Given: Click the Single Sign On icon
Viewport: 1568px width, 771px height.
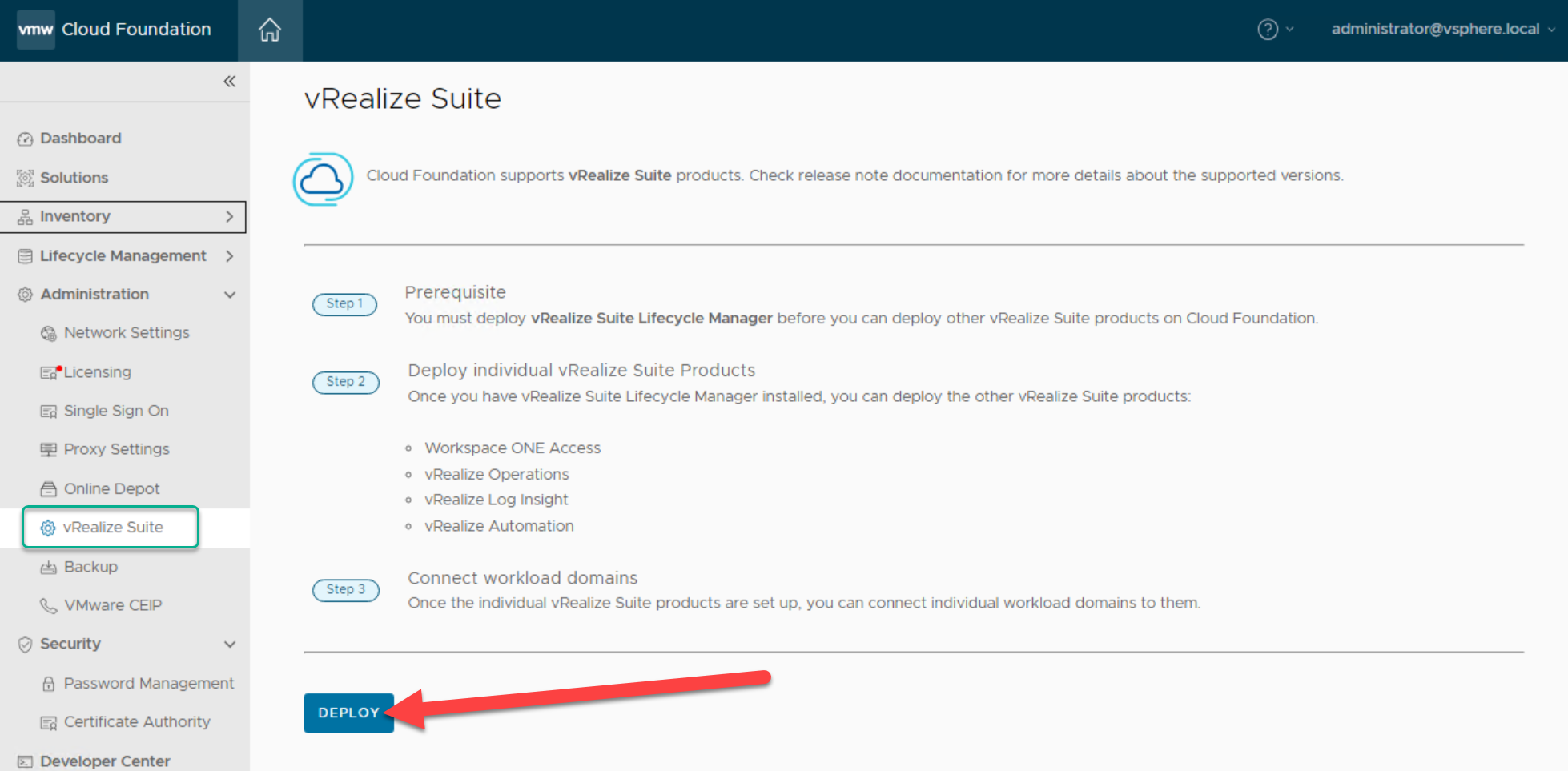Looking at the screenshot, I should 49,412.
